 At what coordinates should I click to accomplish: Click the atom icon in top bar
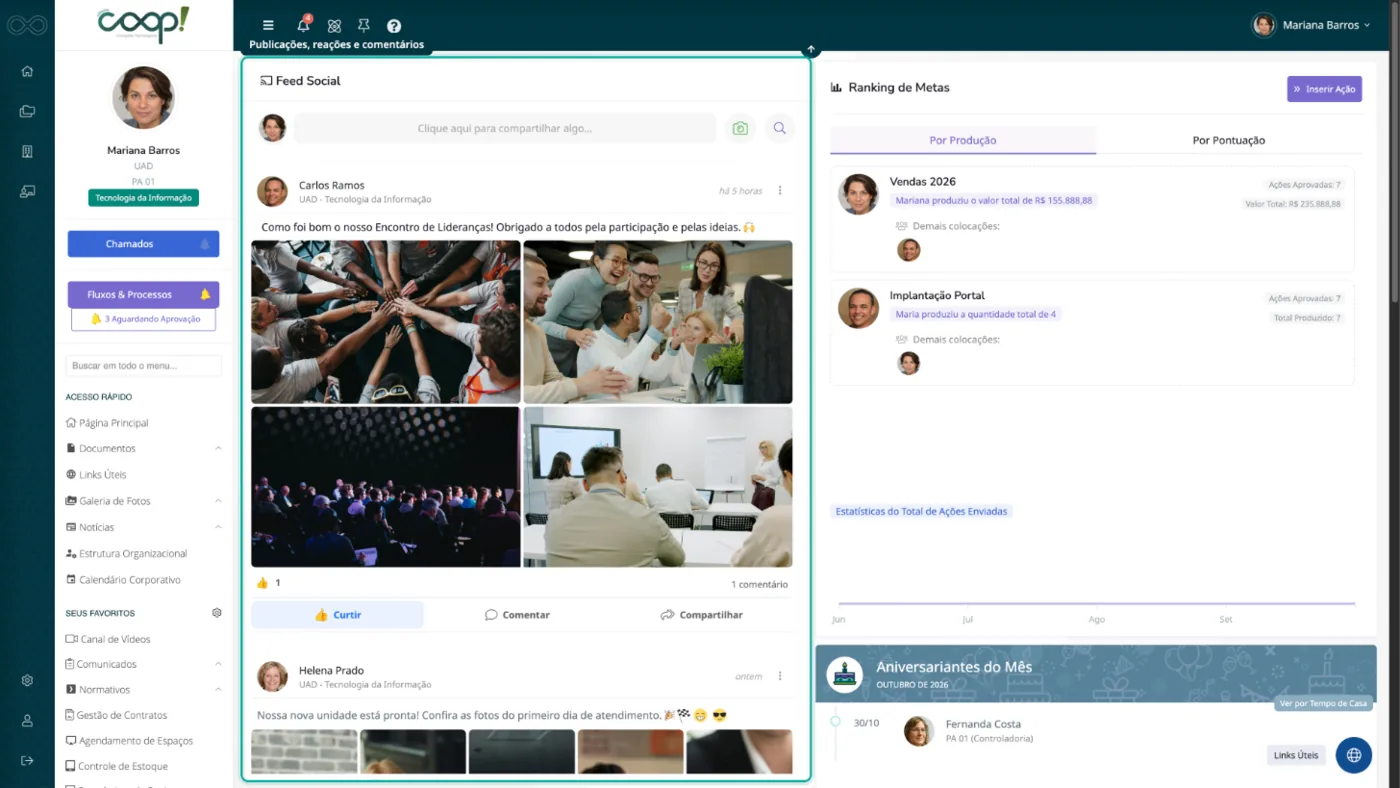pyautogui.click(x=334, y=26)
